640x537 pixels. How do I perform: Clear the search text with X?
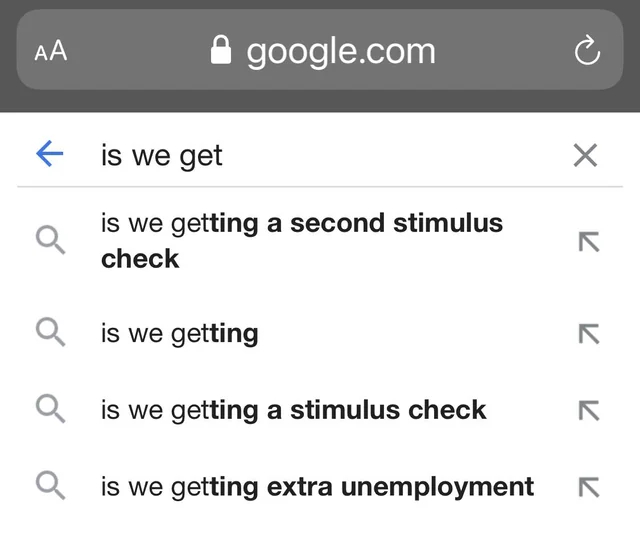pos(585,155)
